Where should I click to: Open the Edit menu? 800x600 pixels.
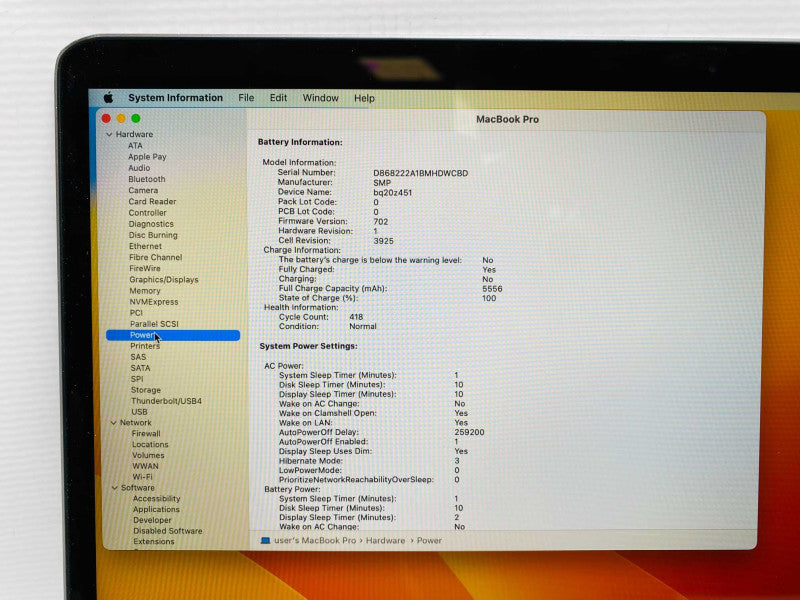[x=278, y=97]
